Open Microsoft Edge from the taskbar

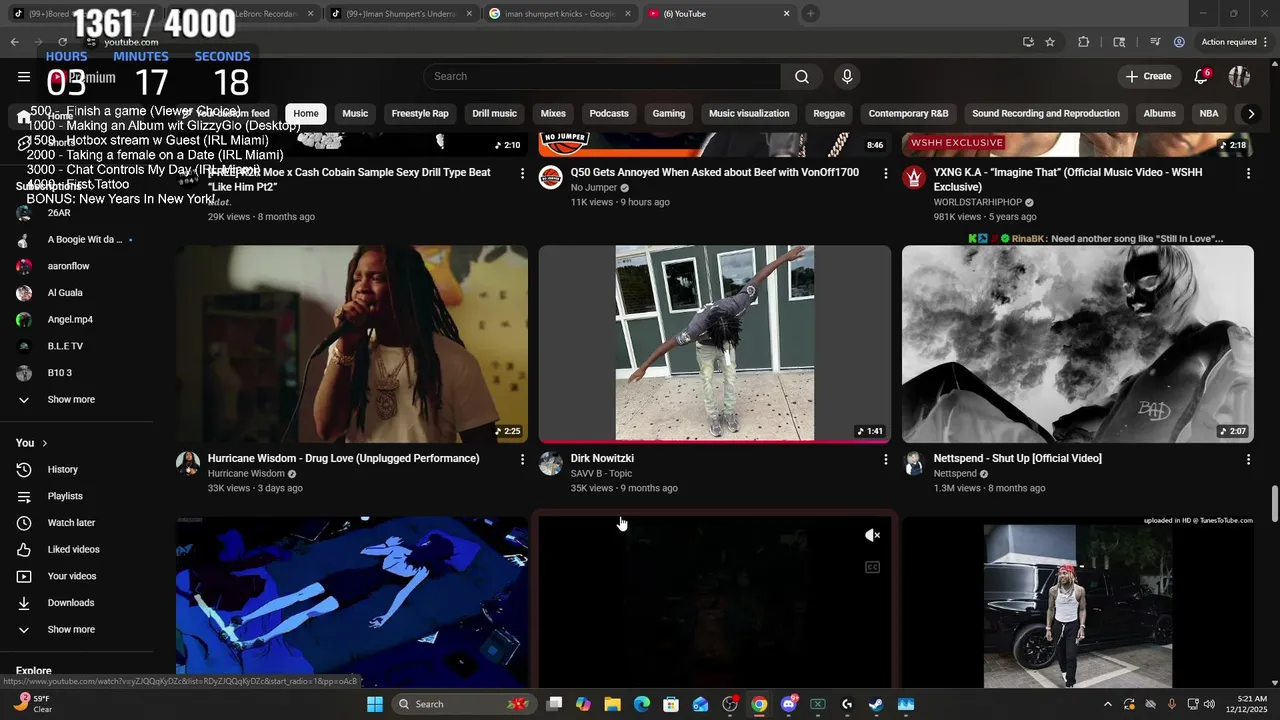coord(642,704)
